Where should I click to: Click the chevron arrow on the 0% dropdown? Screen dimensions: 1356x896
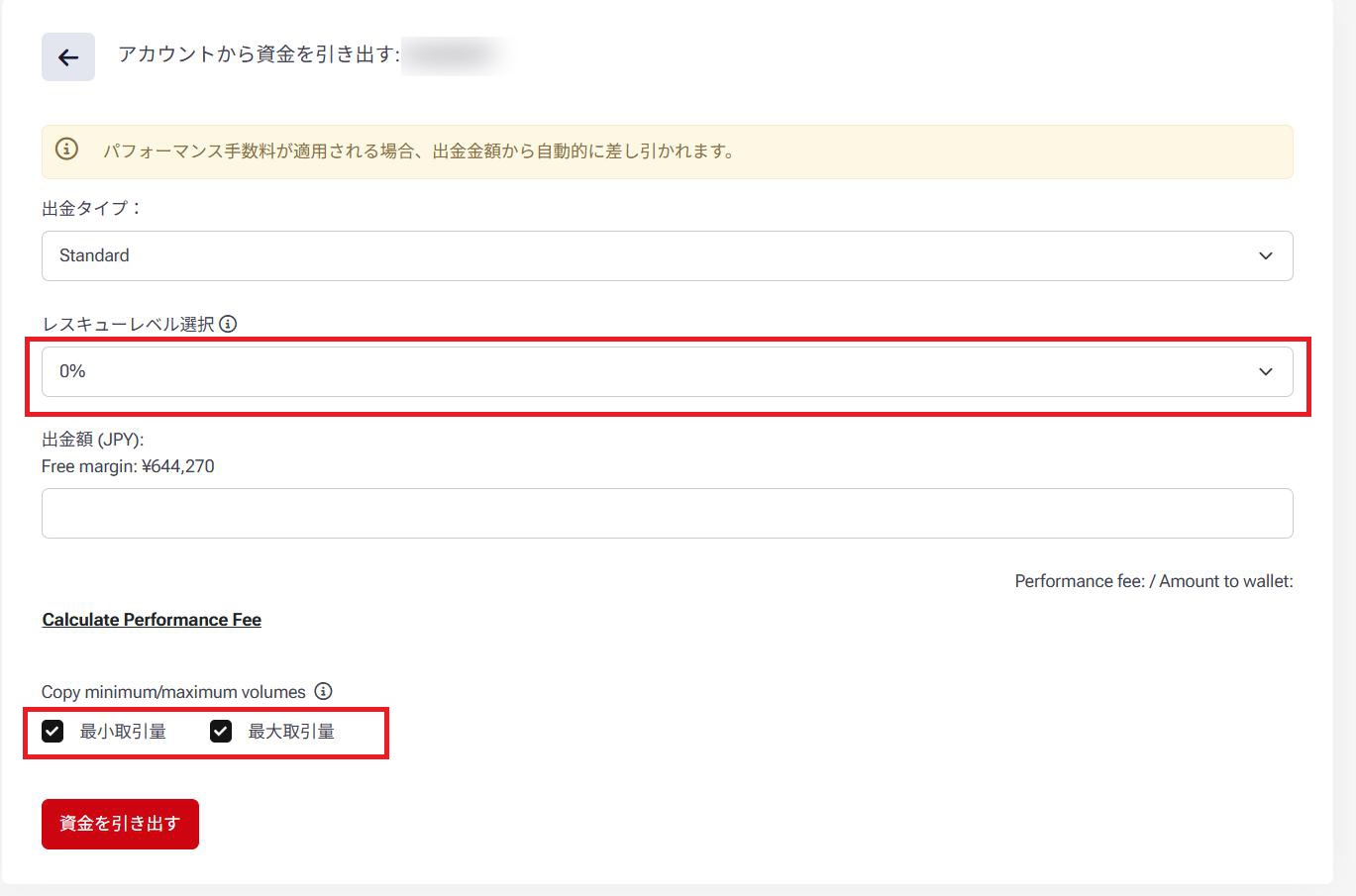point(1265,371)
